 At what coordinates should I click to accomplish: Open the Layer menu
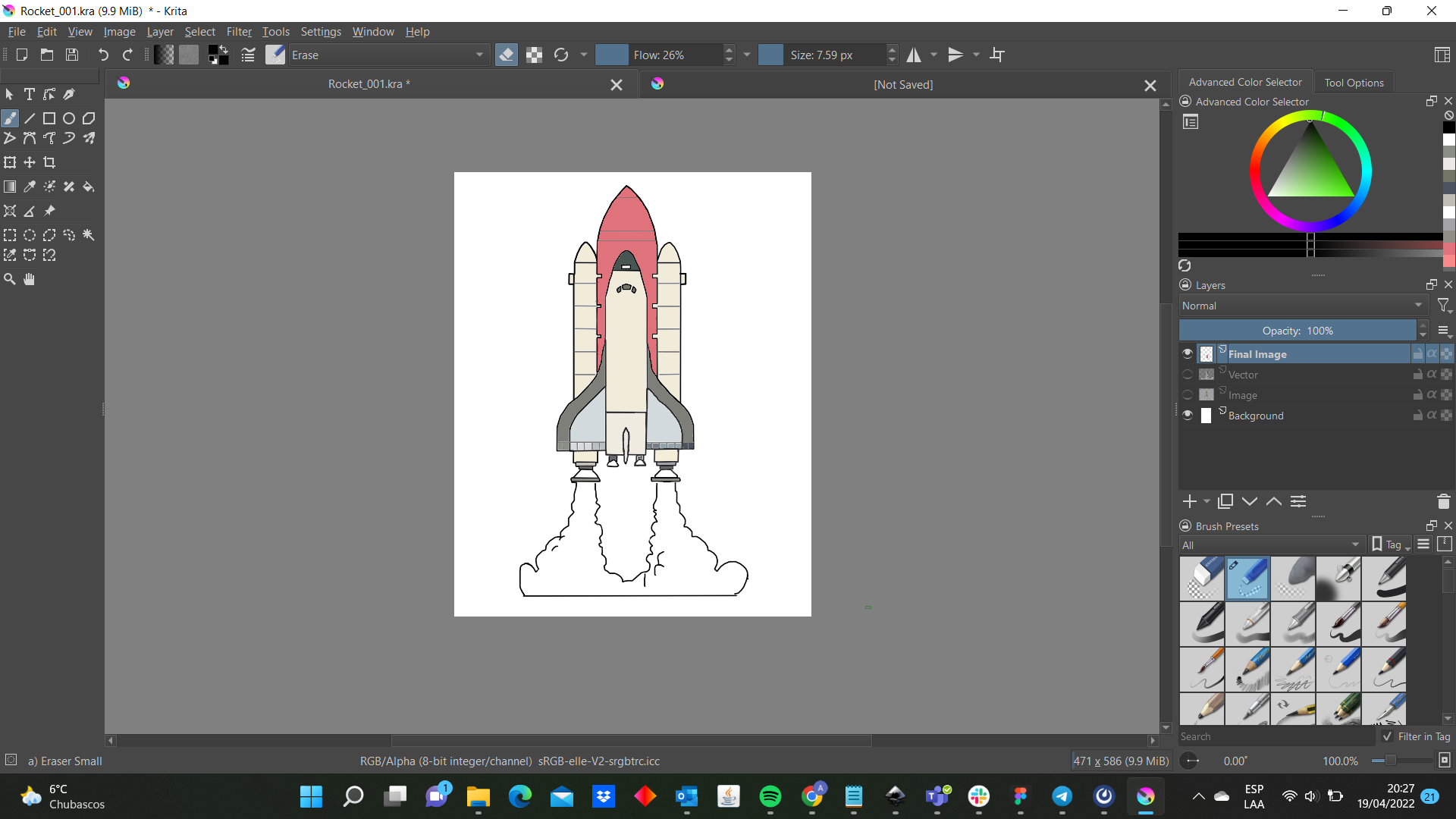[160, 32]
